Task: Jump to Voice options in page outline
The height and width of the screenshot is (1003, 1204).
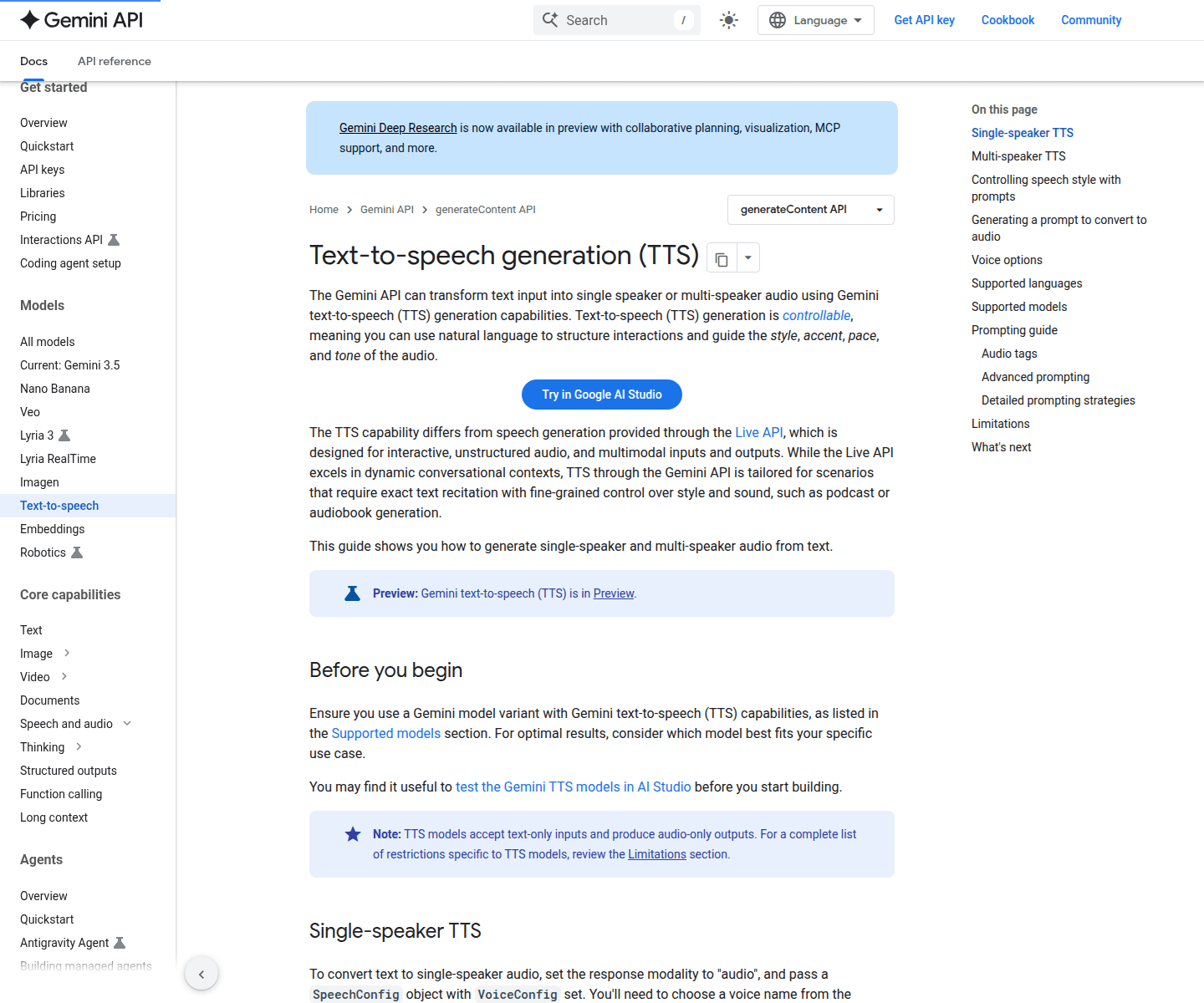Action: [x=1007, y=260]
